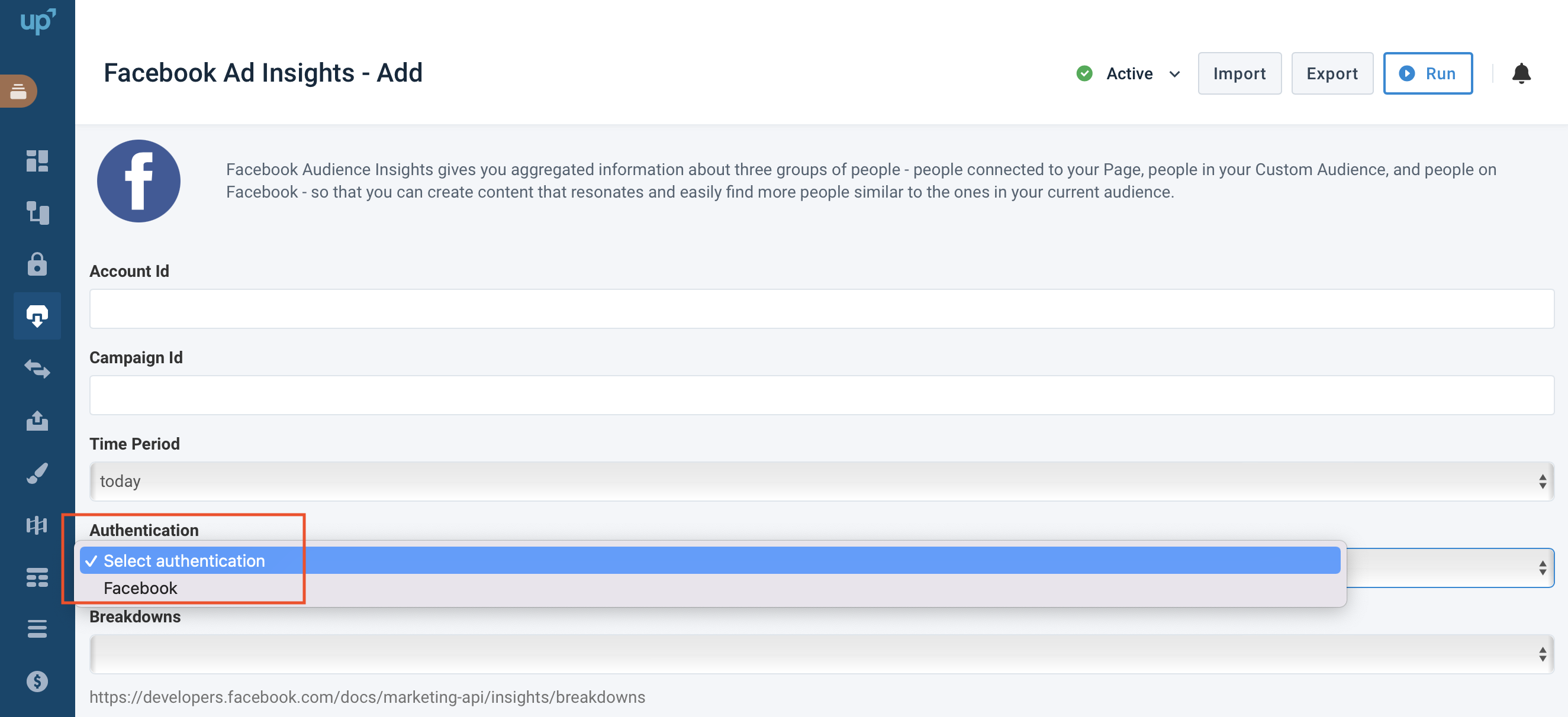Image resolution: width=1568 pixels, height=717 pixels.
Task: Check the Select authentication checkmark
Action: [92, 560]
